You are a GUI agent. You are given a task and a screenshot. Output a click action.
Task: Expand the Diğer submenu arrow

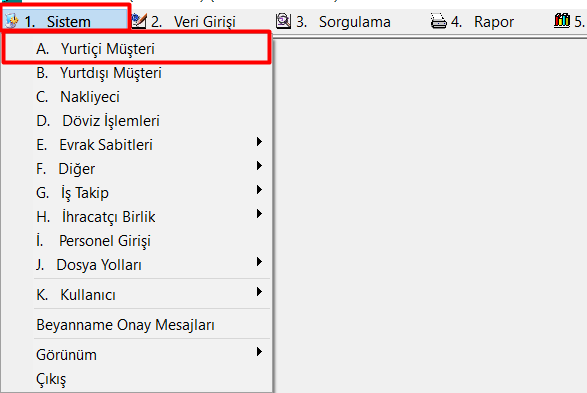click(259, 165)
